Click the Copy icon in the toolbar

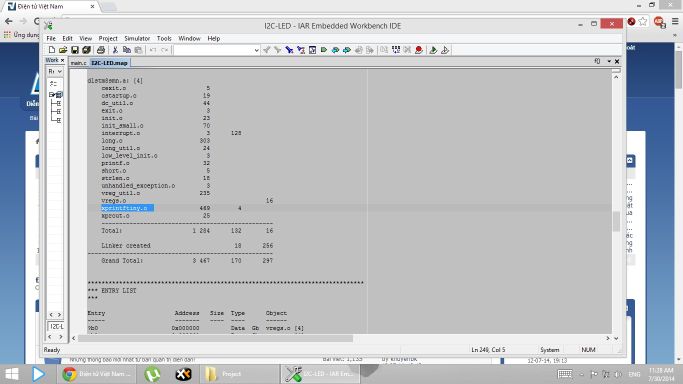127,50
